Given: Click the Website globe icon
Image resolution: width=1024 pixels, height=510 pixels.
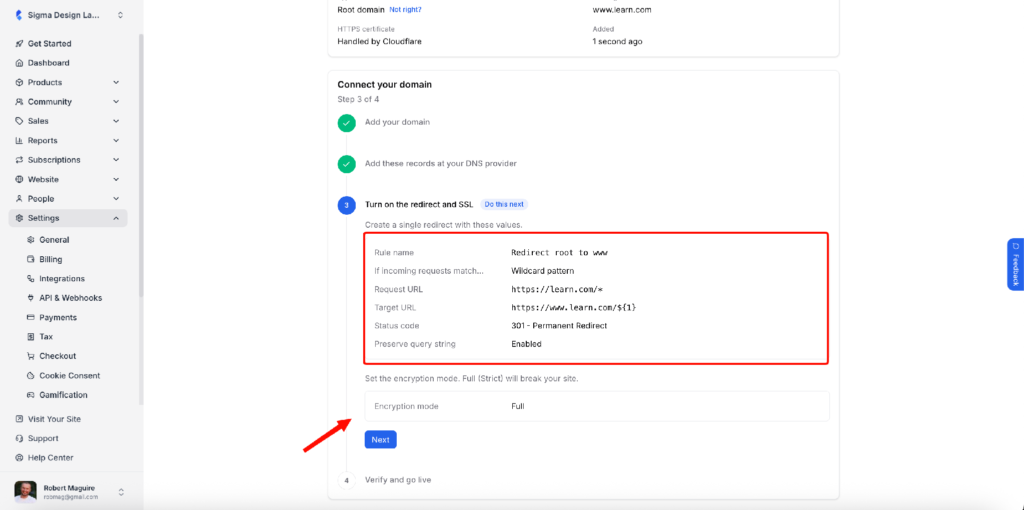Looking at the screenshot, I should click(19, 180).
